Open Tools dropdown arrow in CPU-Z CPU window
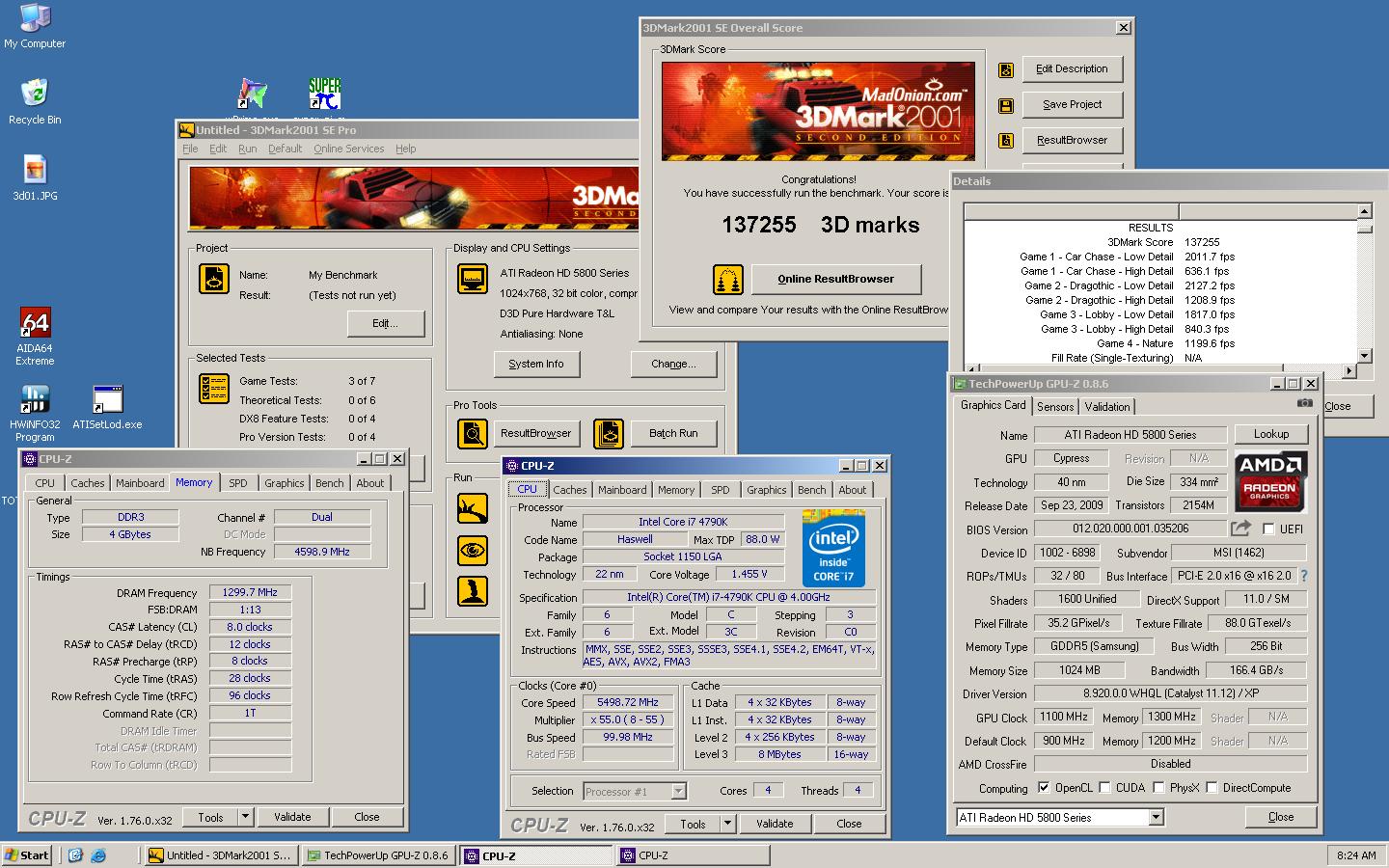Screen dimensions: 1389x868 pyautogui.click(x=727, y=824)
